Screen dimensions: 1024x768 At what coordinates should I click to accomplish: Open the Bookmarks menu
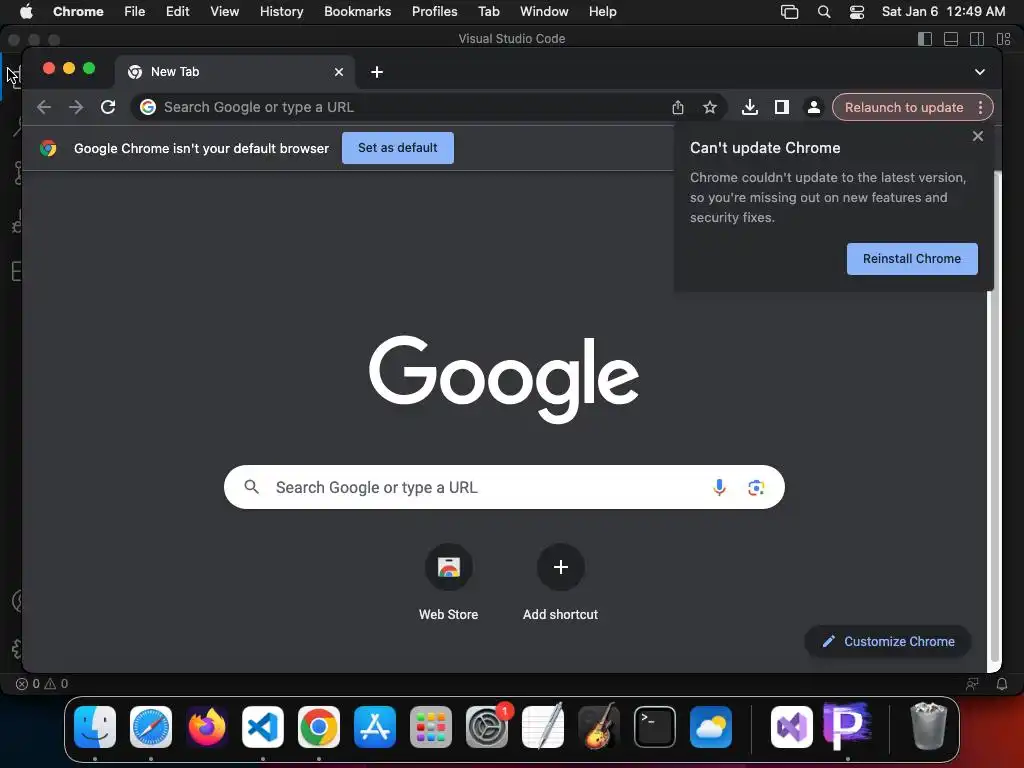(x=357, y=11)
